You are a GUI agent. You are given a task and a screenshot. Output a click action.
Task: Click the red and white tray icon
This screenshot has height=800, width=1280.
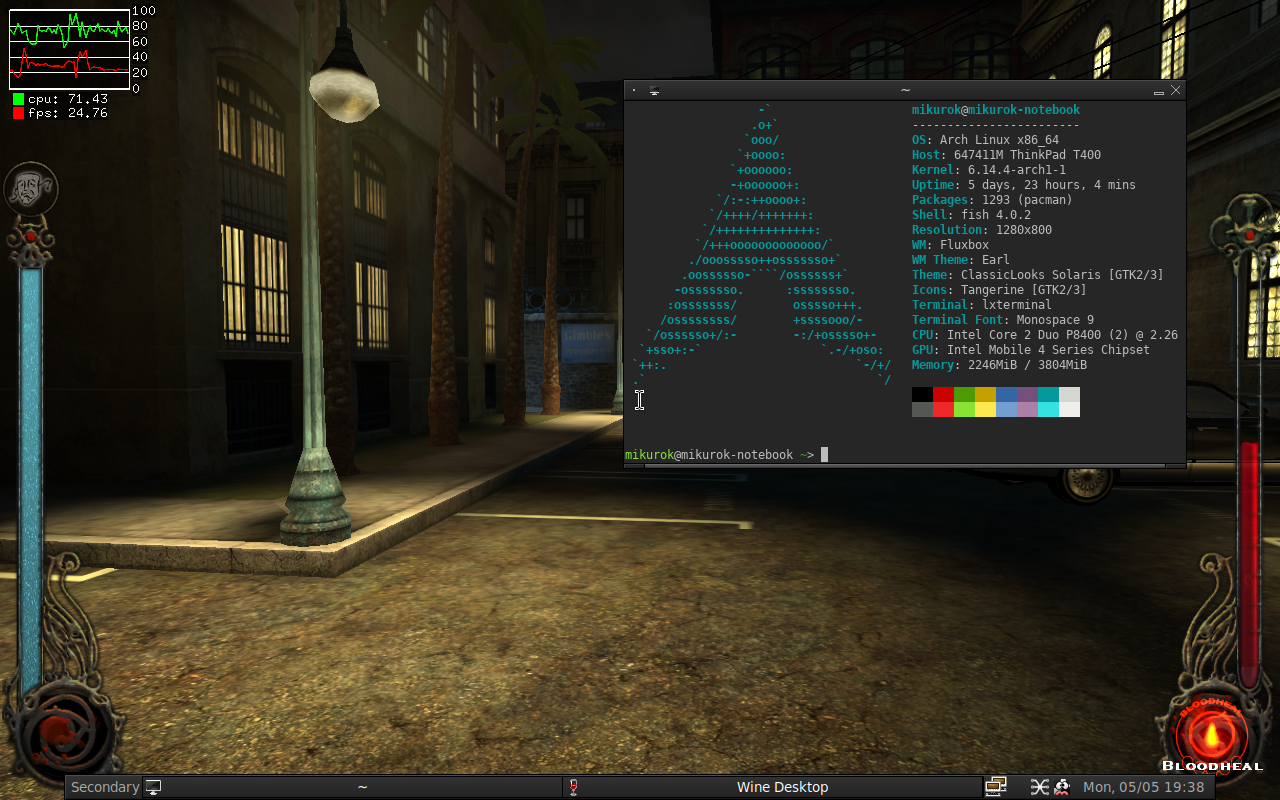click(x=1061, y=787)
